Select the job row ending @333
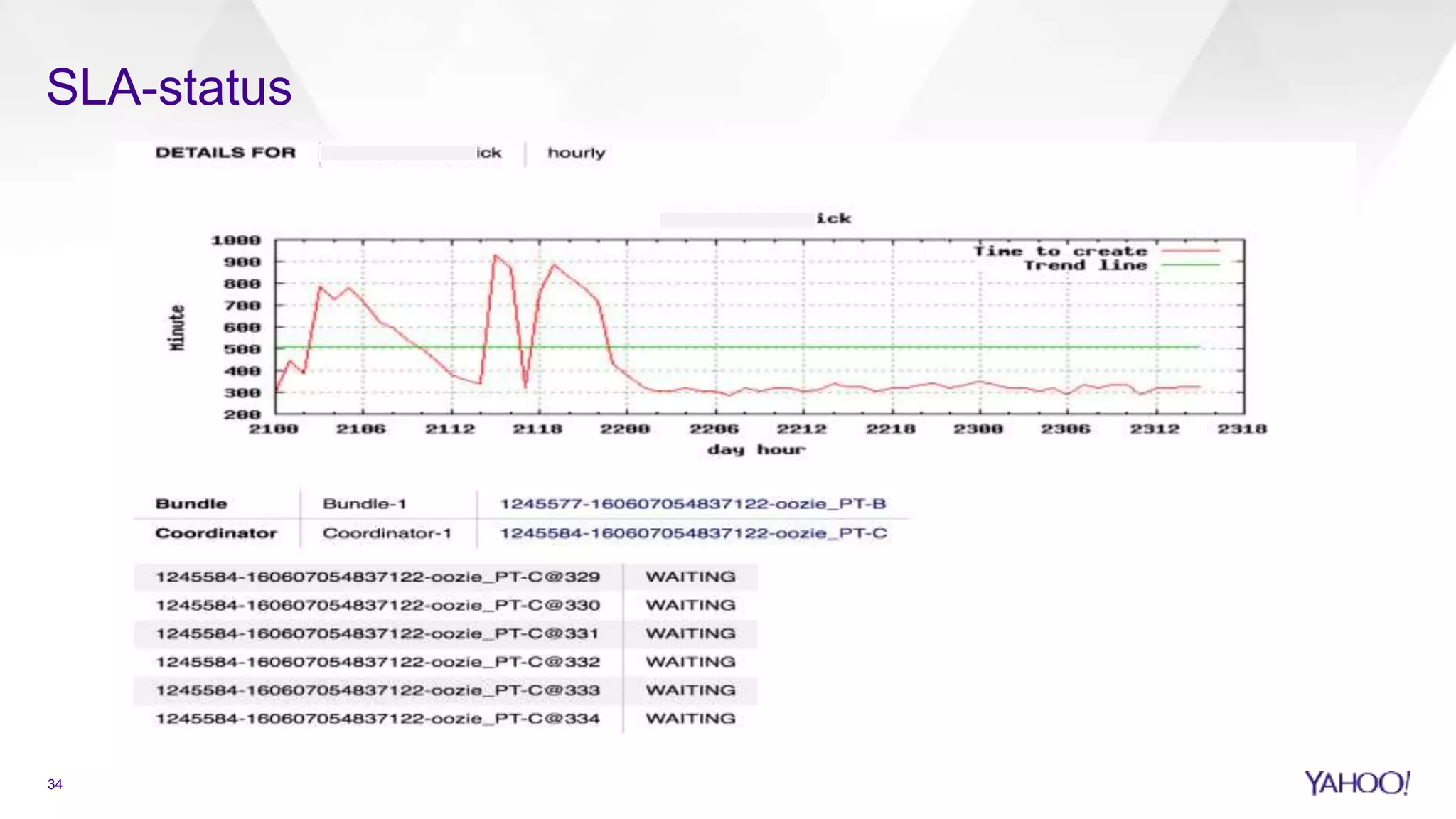Image resolution: width=1456 pixels, height=819 pixels. 378,690
